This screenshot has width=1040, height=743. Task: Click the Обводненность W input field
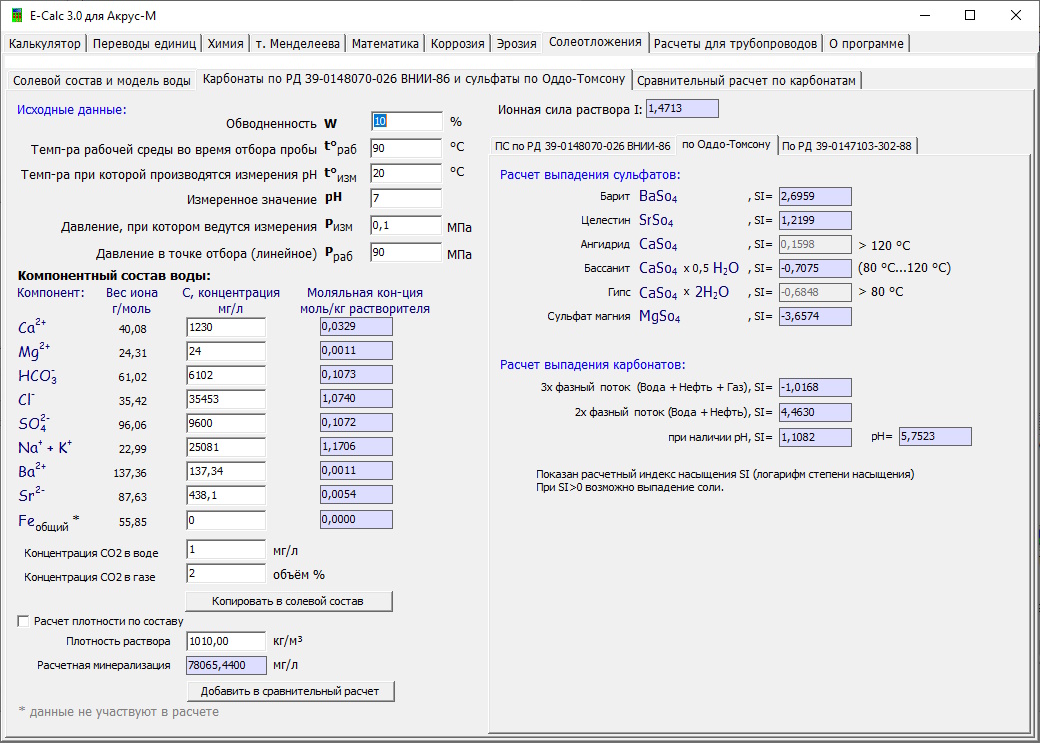point(405,121)
